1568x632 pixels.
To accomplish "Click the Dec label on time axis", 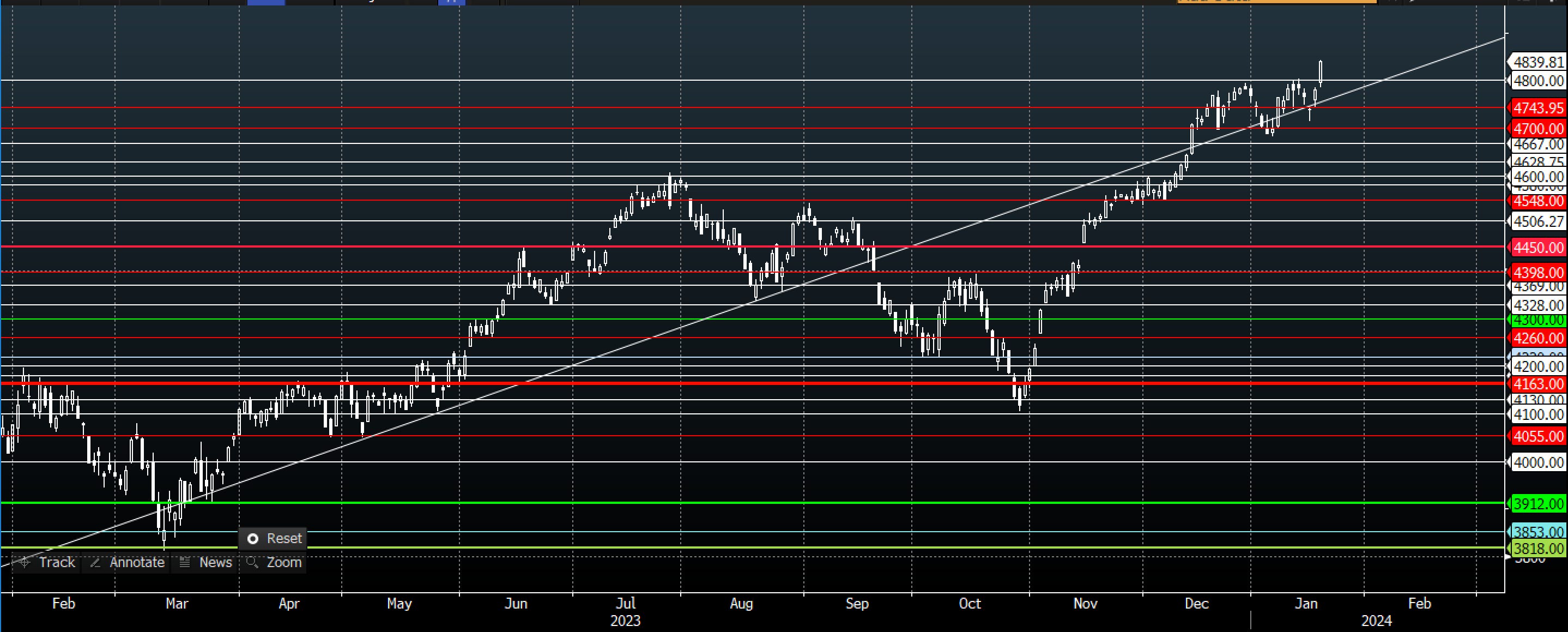I will [x=1197, y=604].
